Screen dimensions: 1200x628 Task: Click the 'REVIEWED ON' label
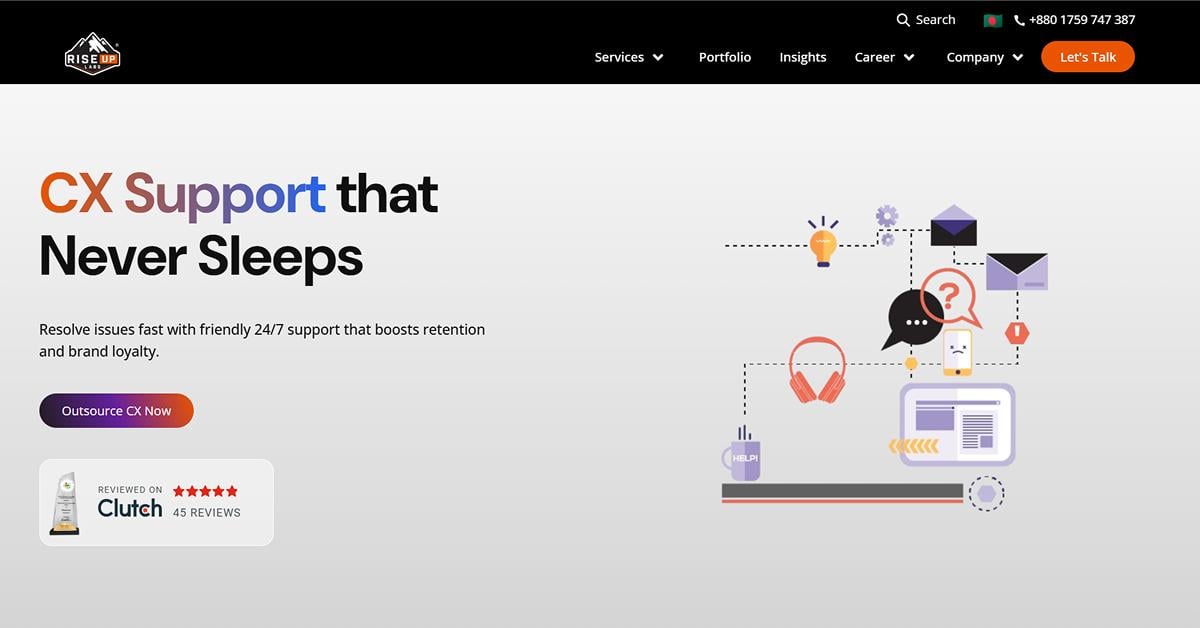coord(130,490)
